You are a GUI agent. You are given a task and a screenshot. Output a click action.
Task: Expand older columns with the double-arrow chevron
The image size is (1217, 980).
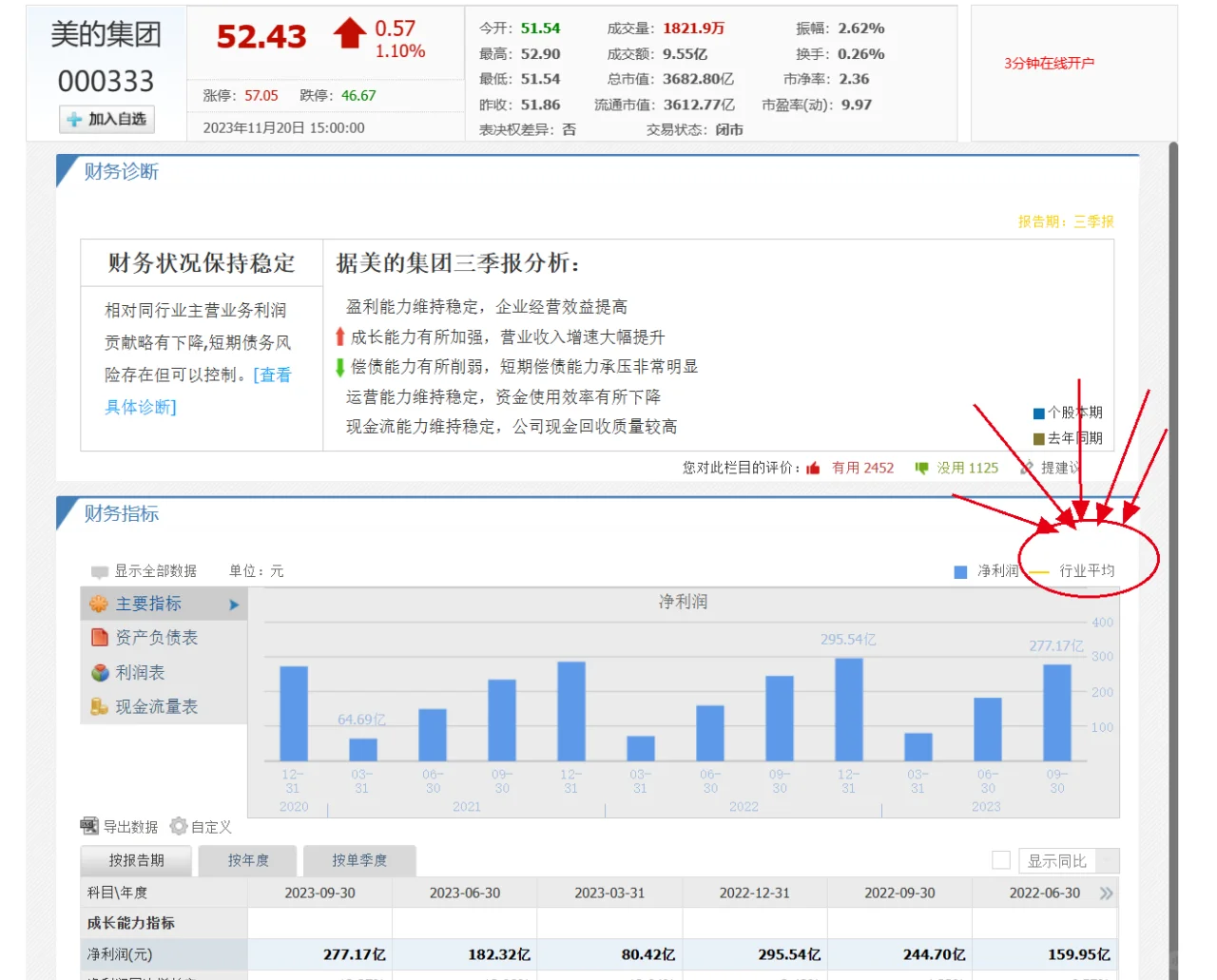[x=1105, y=893]
